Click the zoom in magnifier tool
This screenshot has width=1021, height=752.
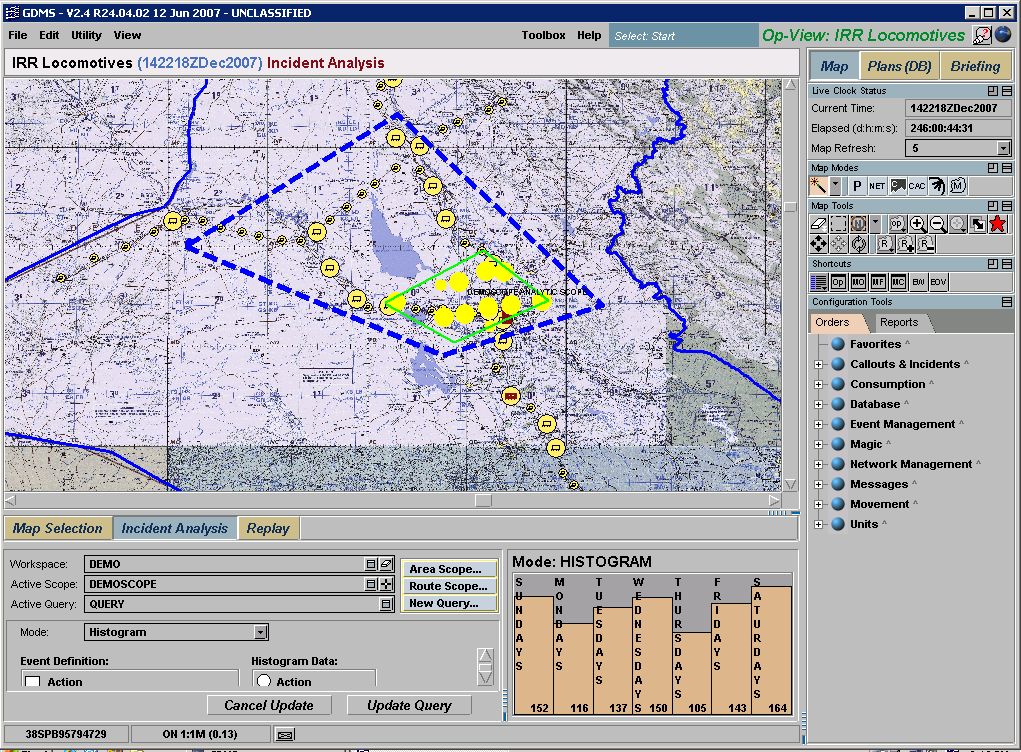[x=918, y=224]
